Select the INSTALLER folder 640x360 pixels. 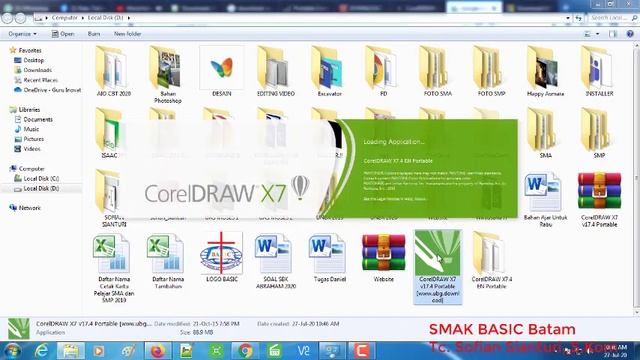[599, 72]
